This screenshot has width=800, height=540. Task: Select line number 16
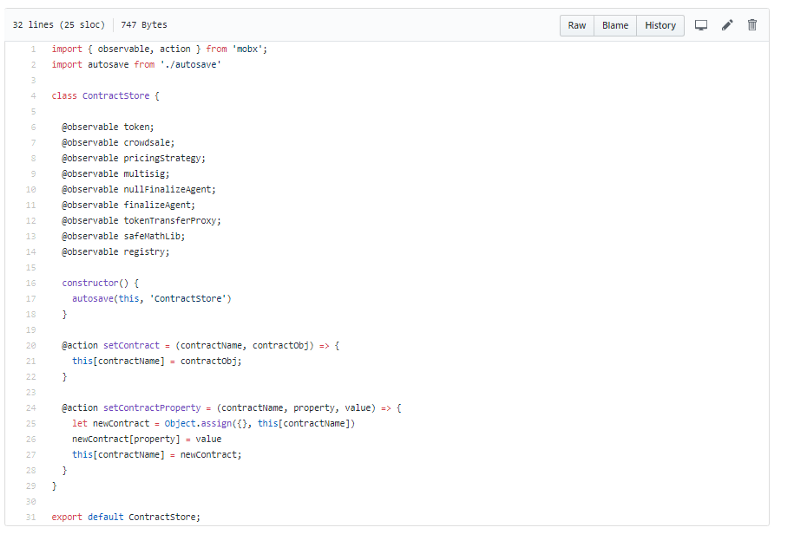[x=31, y=283]
